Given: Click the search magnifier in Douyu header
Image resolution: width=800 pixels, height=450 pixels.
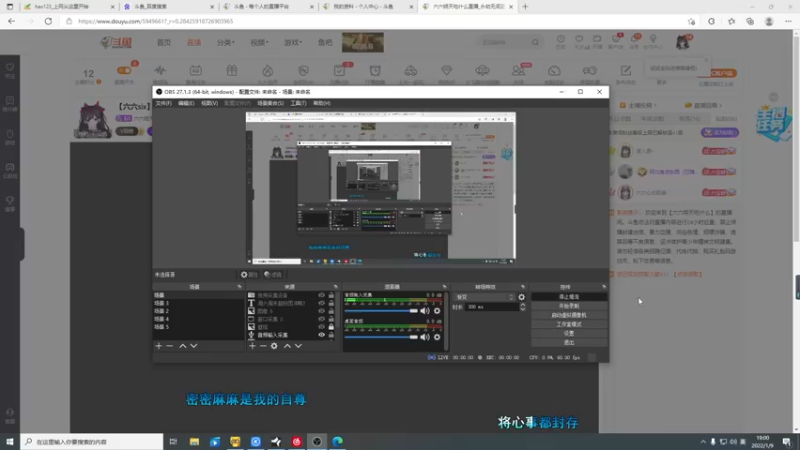Looking at the screenshot, I should click(535, 42).
